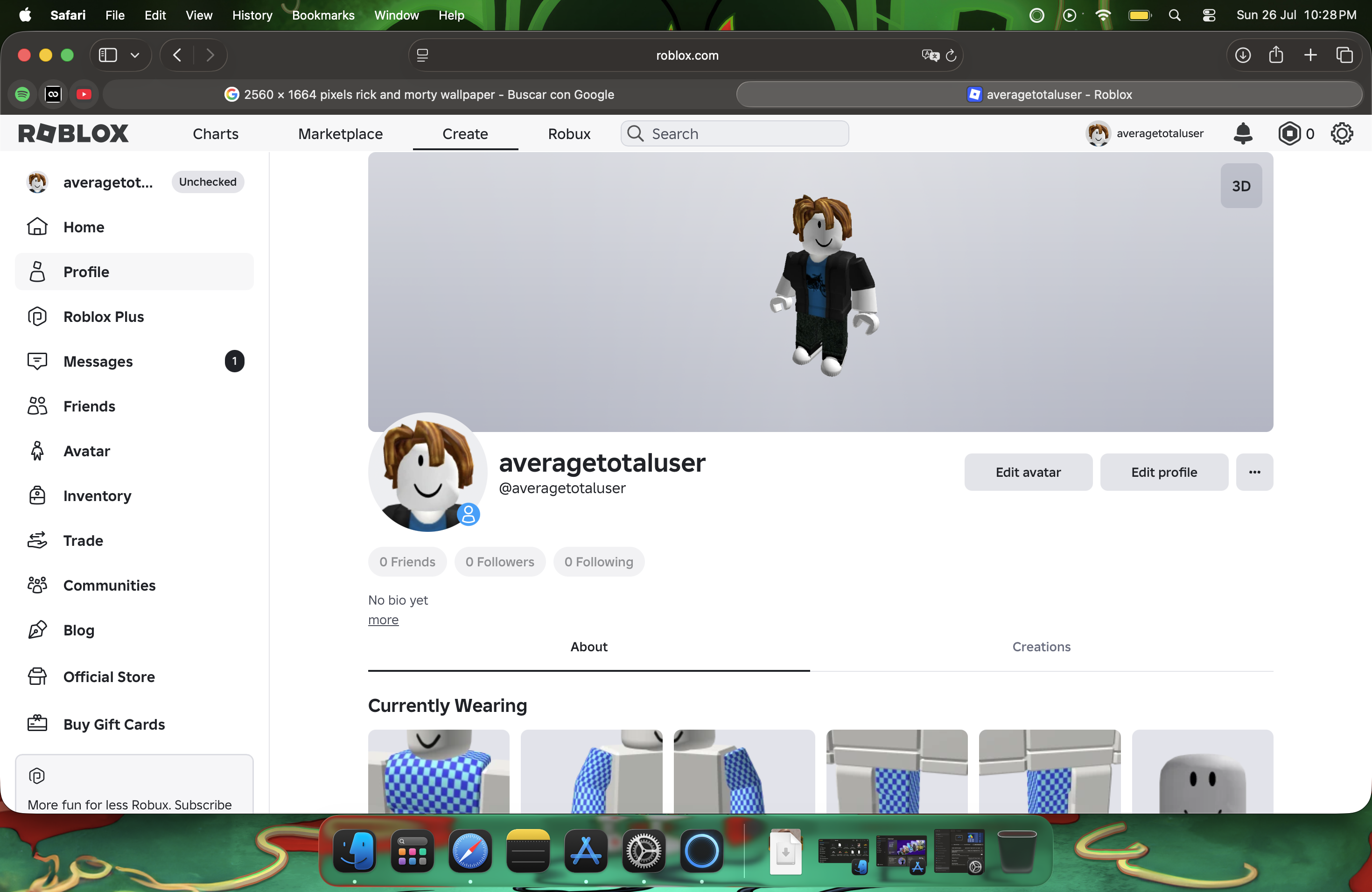Open Spotlight search in menu bar
Screen dimensions: 1372x892
[x=1174, y=15]
